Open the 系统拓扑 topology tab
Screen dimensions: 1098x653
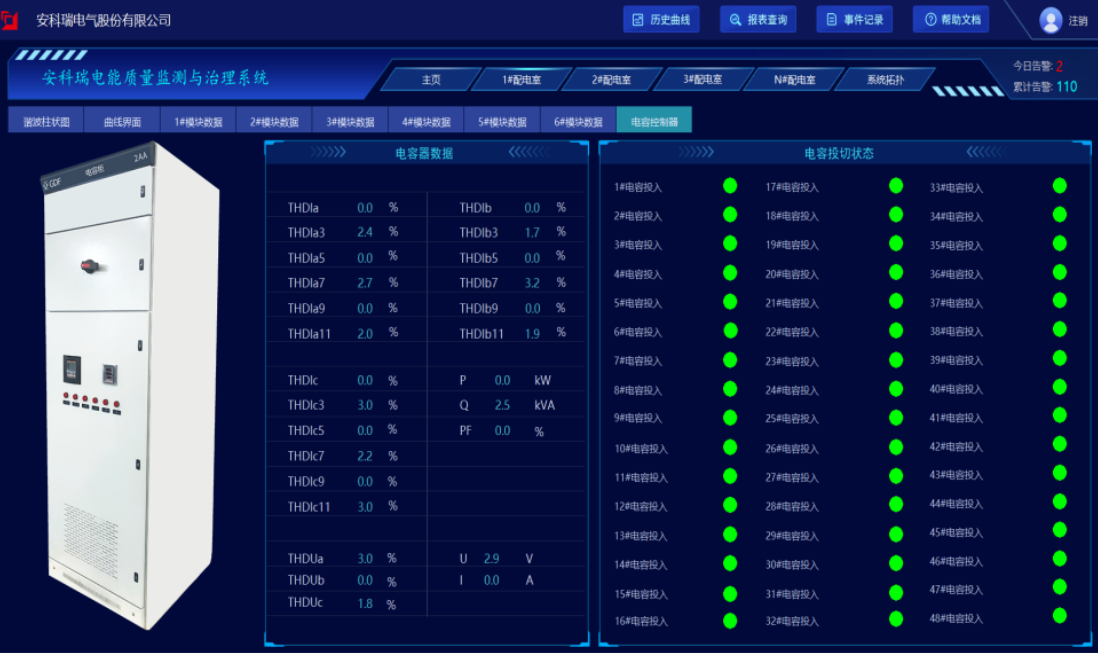pyautogui.click(x=885, y=80)
